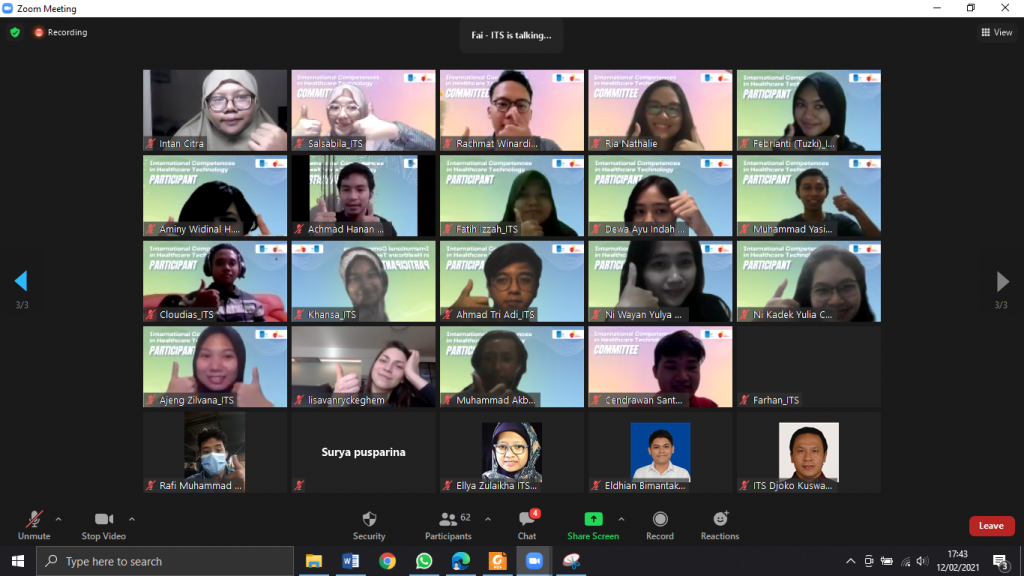Click the red Leave button
Image resolution: width=1024 pixels, height=576 pixels.
click(991, 526)
